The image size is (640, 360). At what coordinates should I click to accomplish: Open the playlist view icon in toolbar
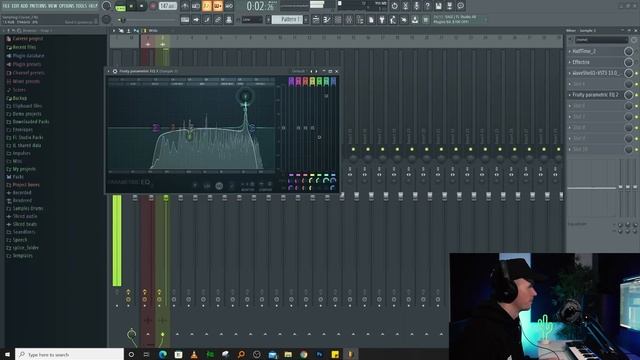[316, 20]
